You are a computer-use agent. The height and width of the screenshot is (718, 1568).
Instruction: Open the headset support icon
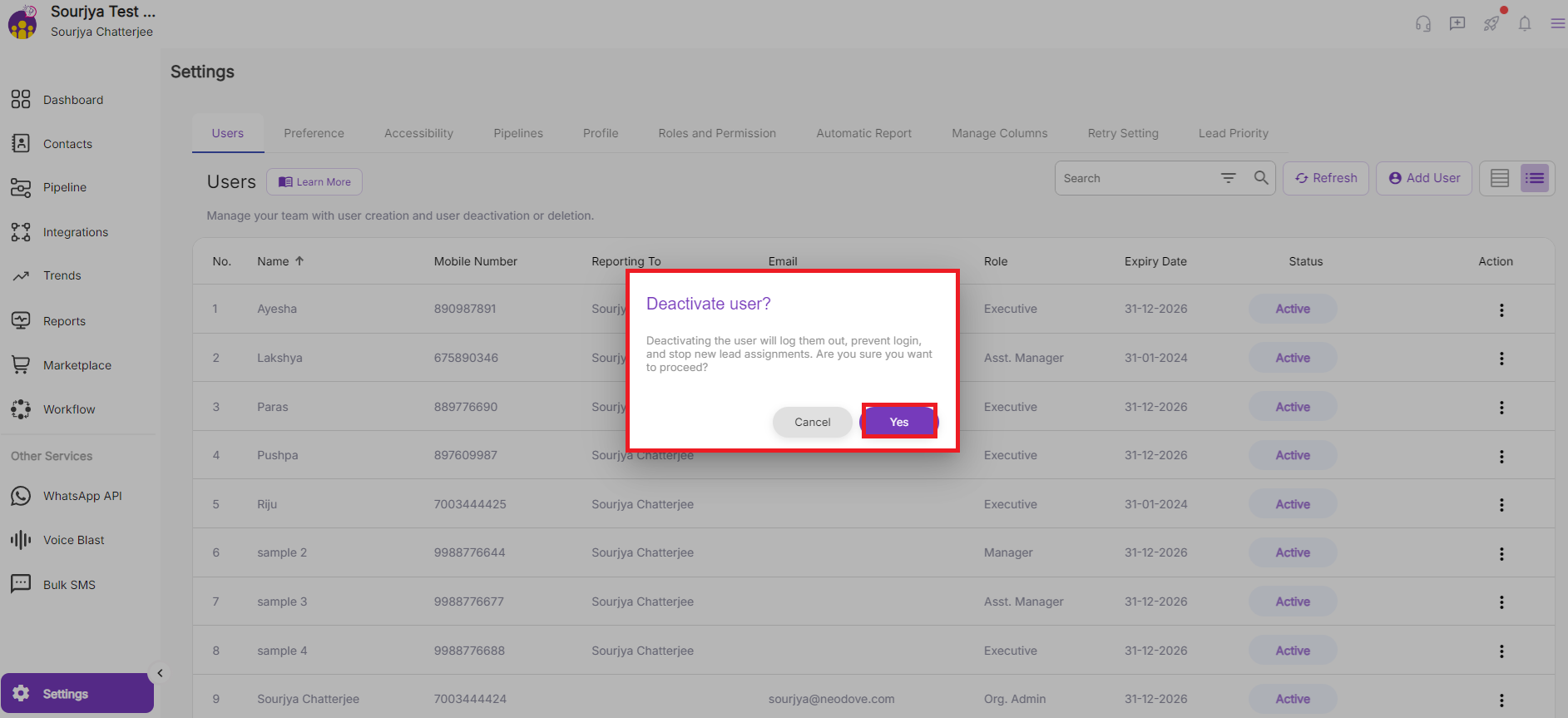[1423, 23]
